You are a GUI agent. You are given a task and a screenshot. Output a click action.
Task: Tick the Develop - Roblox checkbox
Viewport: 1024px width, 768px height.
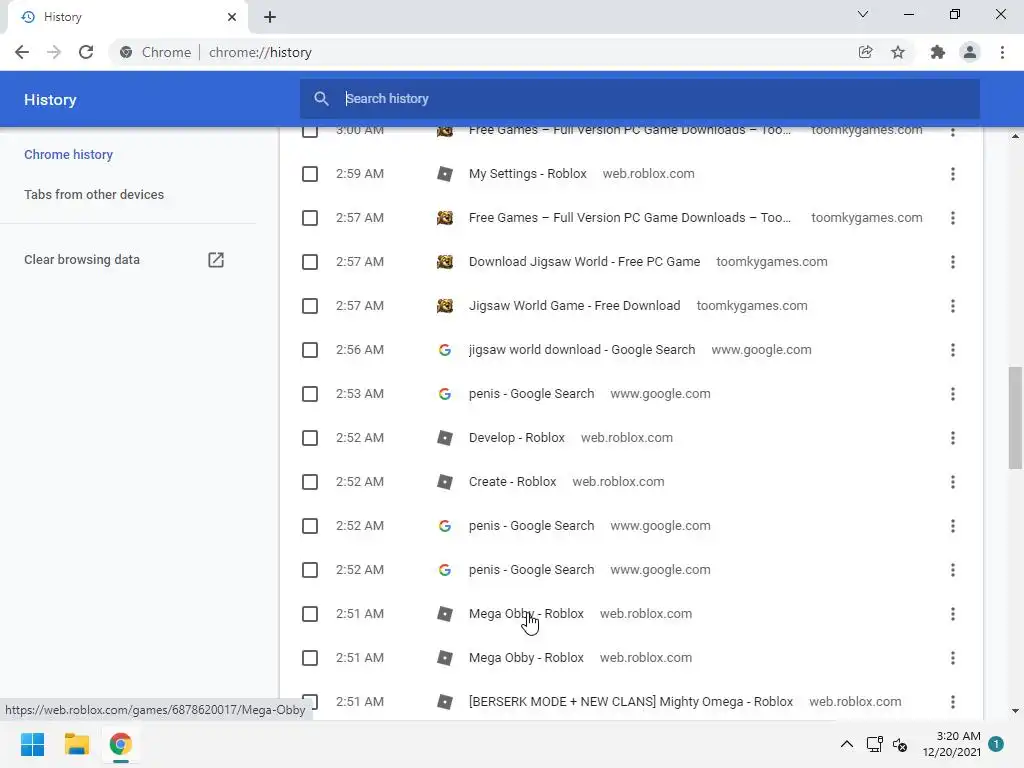coord(310,438)
